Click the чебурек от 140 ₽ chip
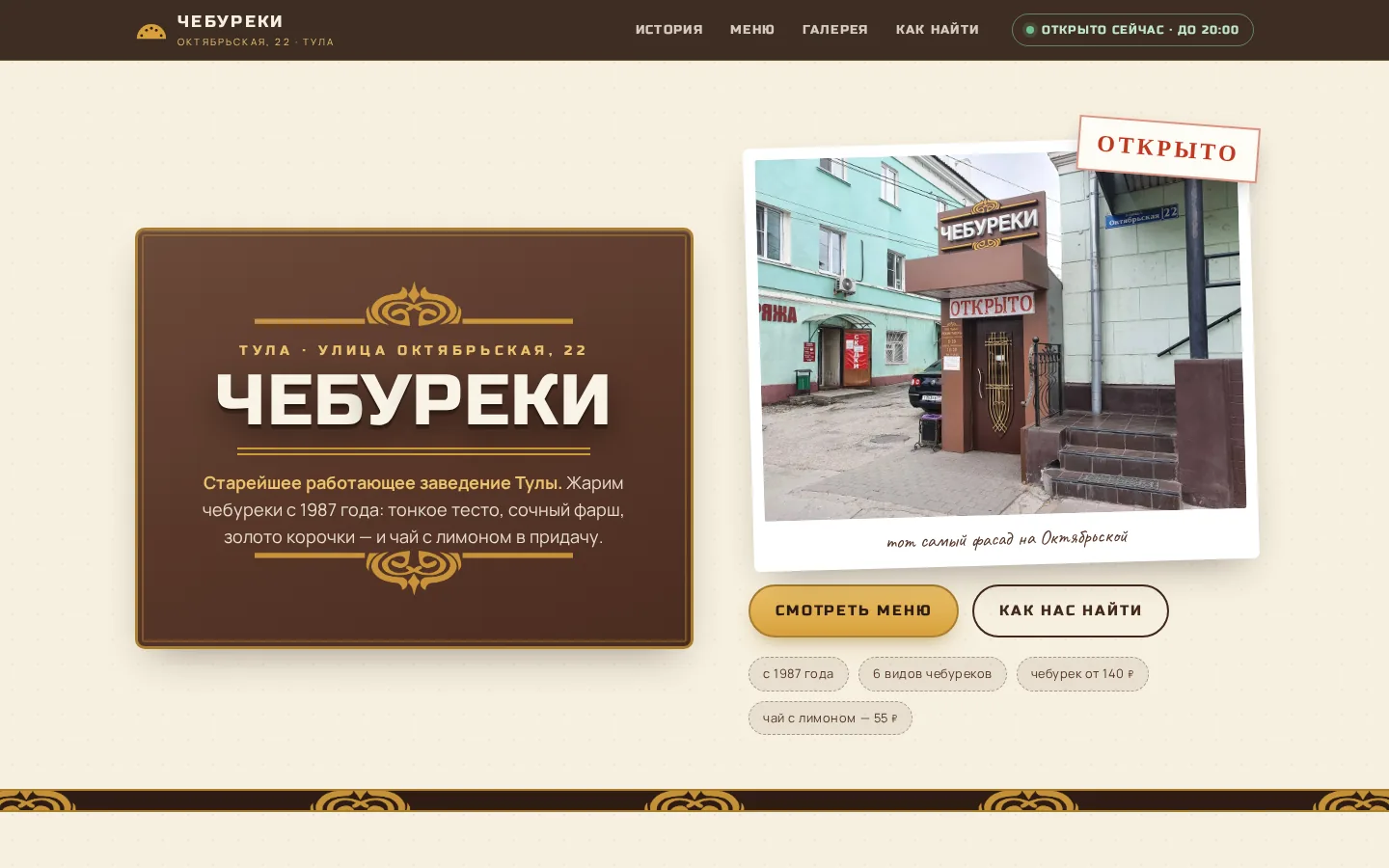The image size is (1389, 868). point(1082,674)
